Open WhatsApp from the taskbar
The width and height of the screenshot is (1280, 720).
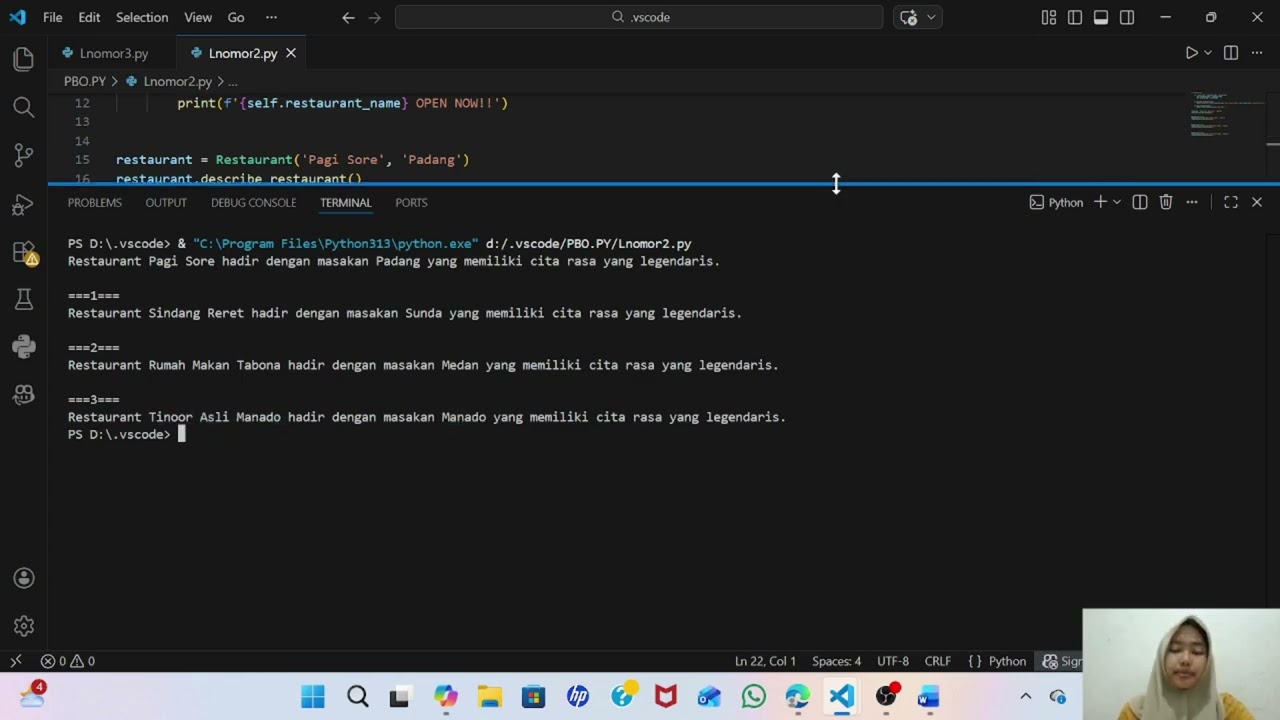tap(753, 697)
